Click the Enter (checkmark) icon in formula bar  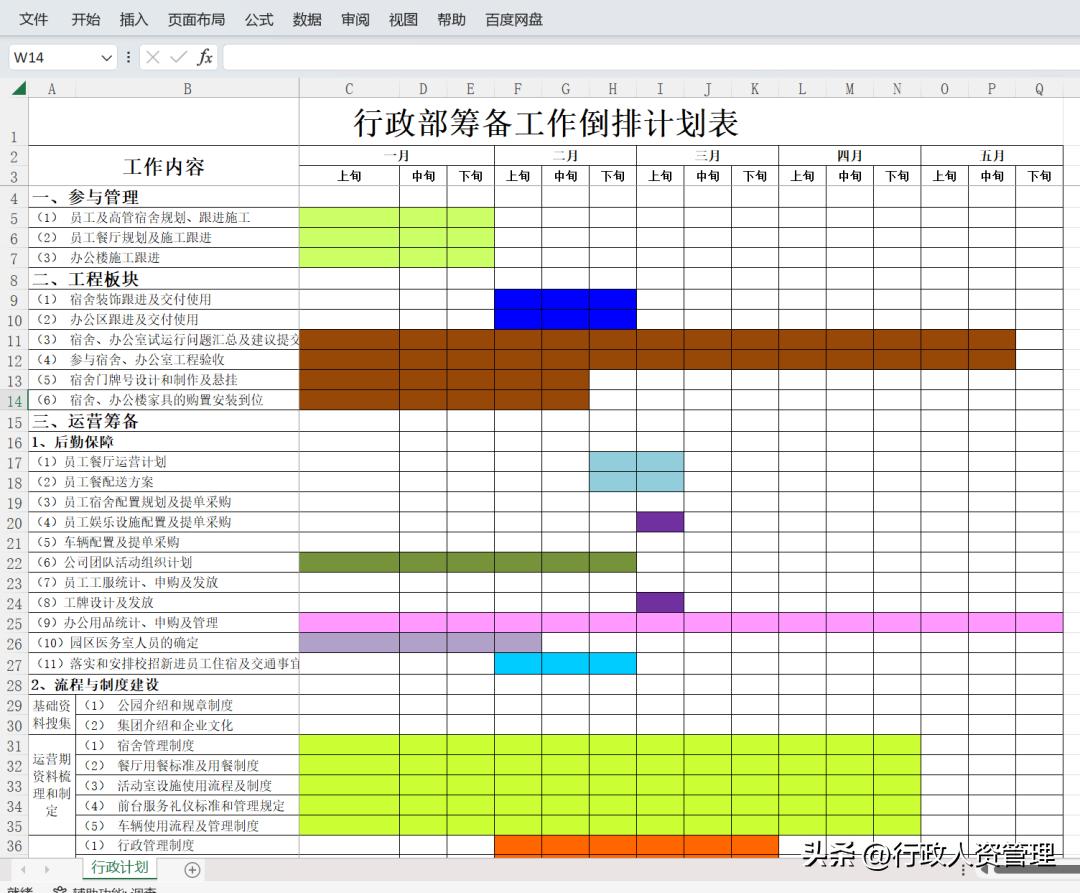(x=177, y=57)
